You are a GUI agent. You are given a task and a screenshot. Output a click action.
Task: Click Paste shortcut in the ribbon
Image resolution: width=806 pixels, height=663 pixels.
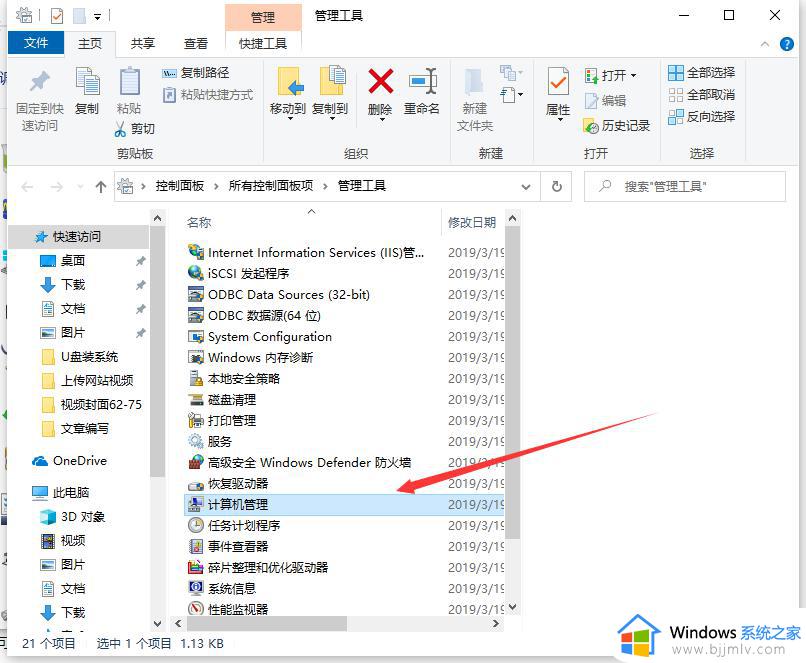[208, 95]
